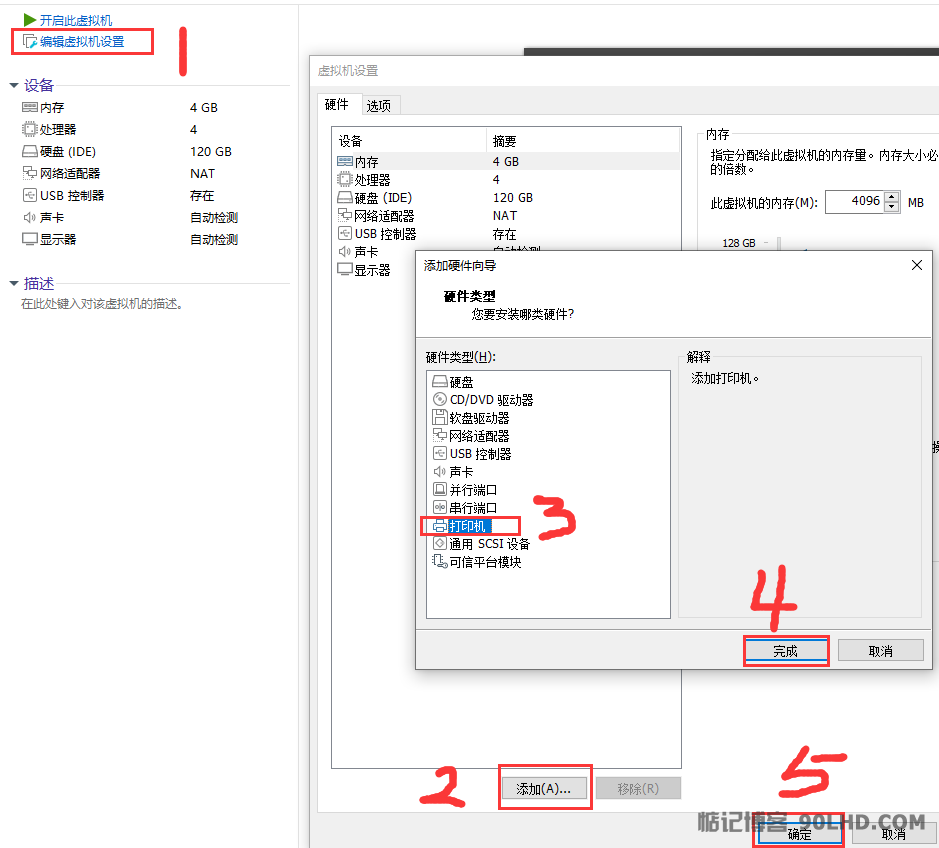
Task: Choose USB 控制器 icon in wizard list
Action: point(440,453)
